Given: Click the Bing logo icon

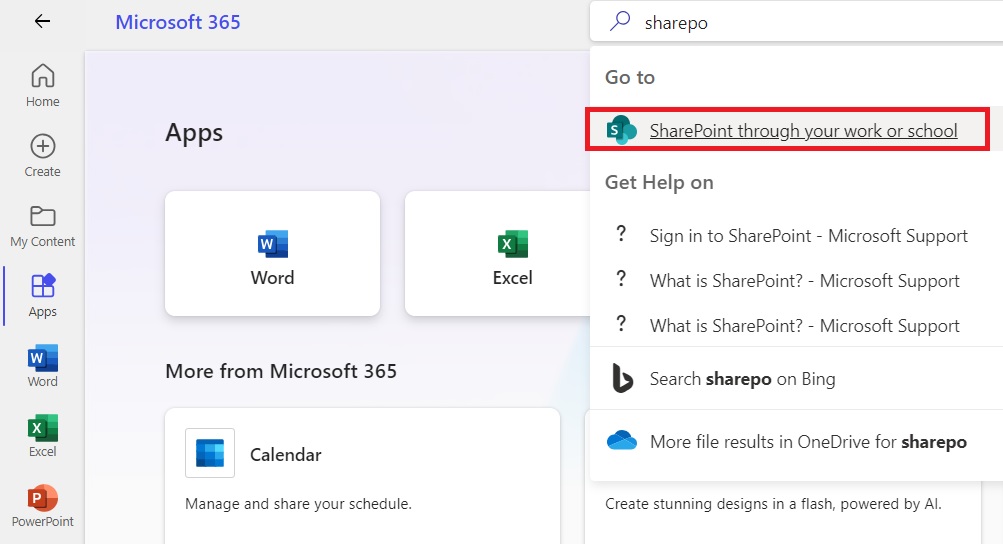Looking at the screenshot, I should [x=622, y=378].
